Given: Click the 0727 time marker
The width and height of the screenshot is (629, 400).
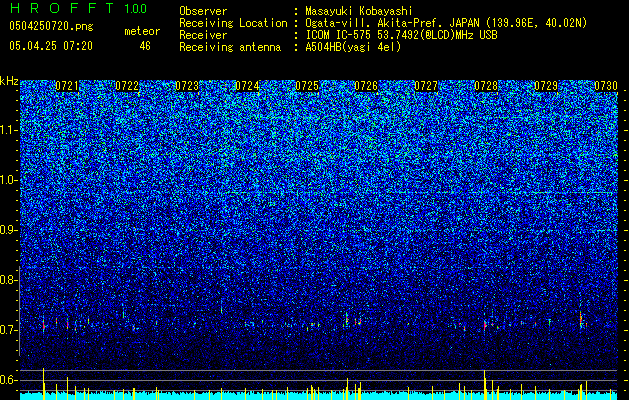Looking at the screenshot, I should (426, 86).
